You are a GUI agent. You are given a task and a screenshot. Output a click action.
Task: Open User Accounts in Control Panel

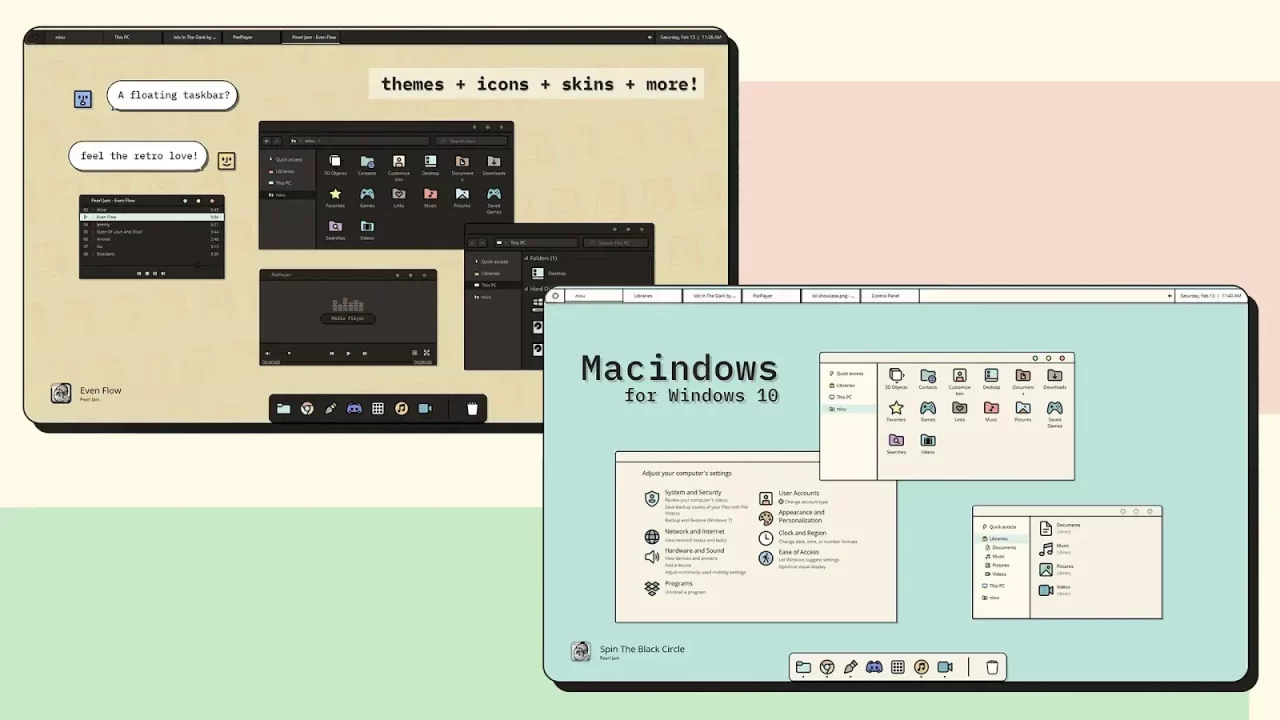pyautogui.click(x=799, y=493)
